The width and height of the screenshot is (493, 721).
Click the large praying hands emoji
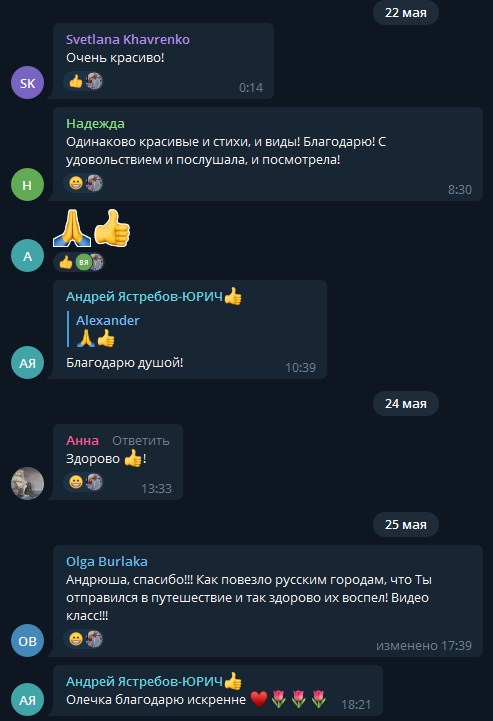[72, 229]
